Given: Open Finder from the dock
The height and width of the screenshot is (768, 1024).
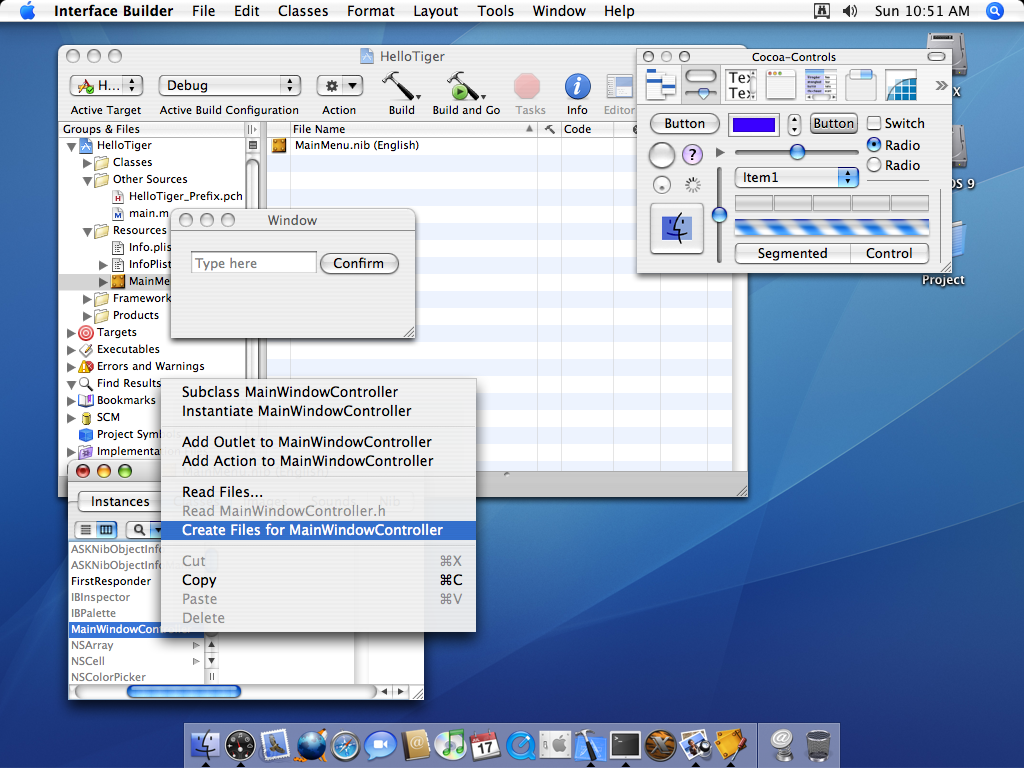Looking at the screenshot, I should click(x=205, y=744).
